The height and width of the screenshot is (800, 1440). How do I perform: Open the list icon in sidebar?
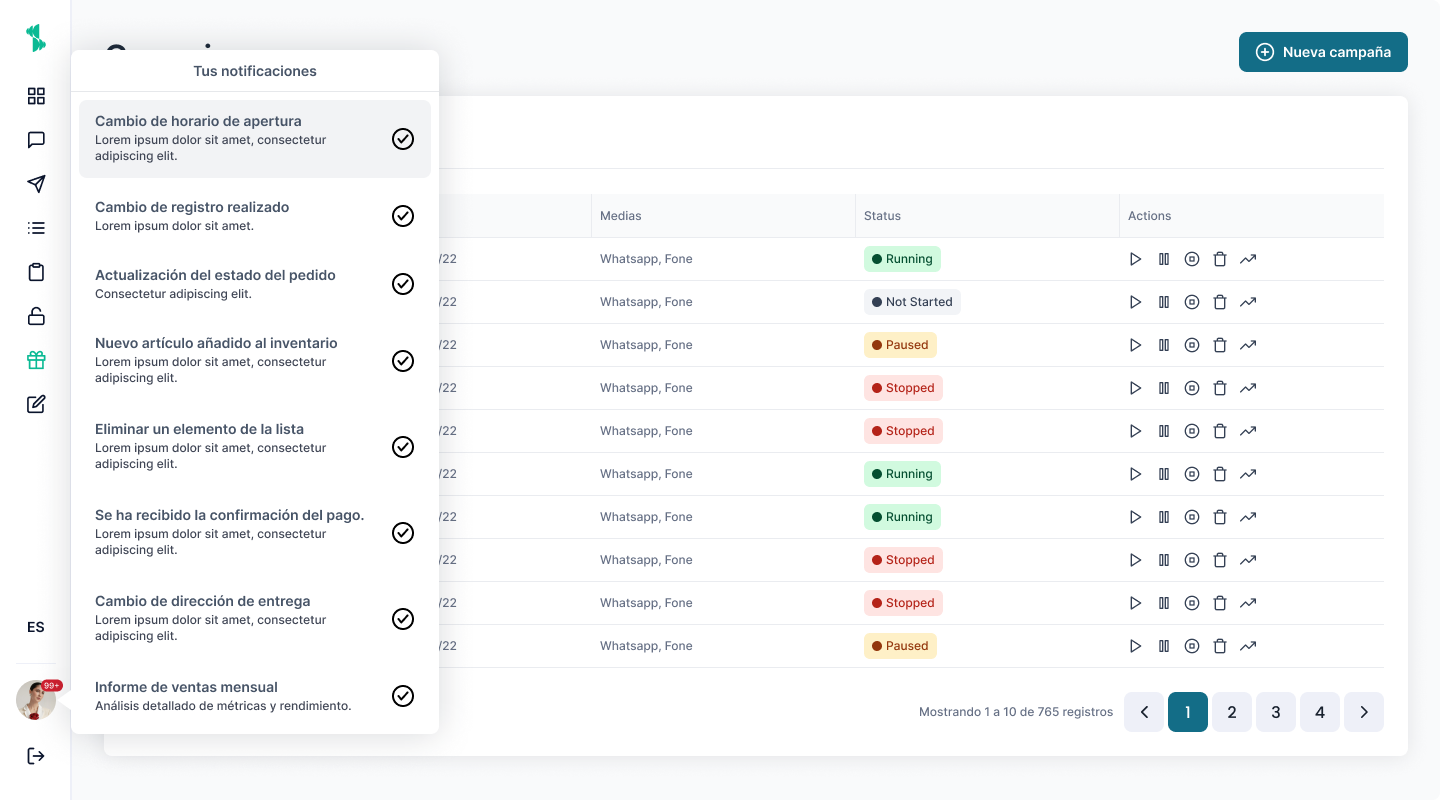click(x=36, y=228)
